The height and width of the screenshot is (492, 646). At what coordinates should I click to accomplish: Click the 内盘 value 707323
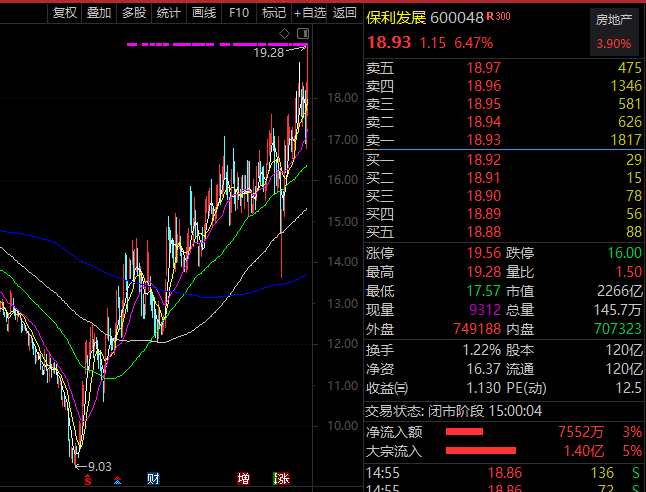click(x=618, y=329)
